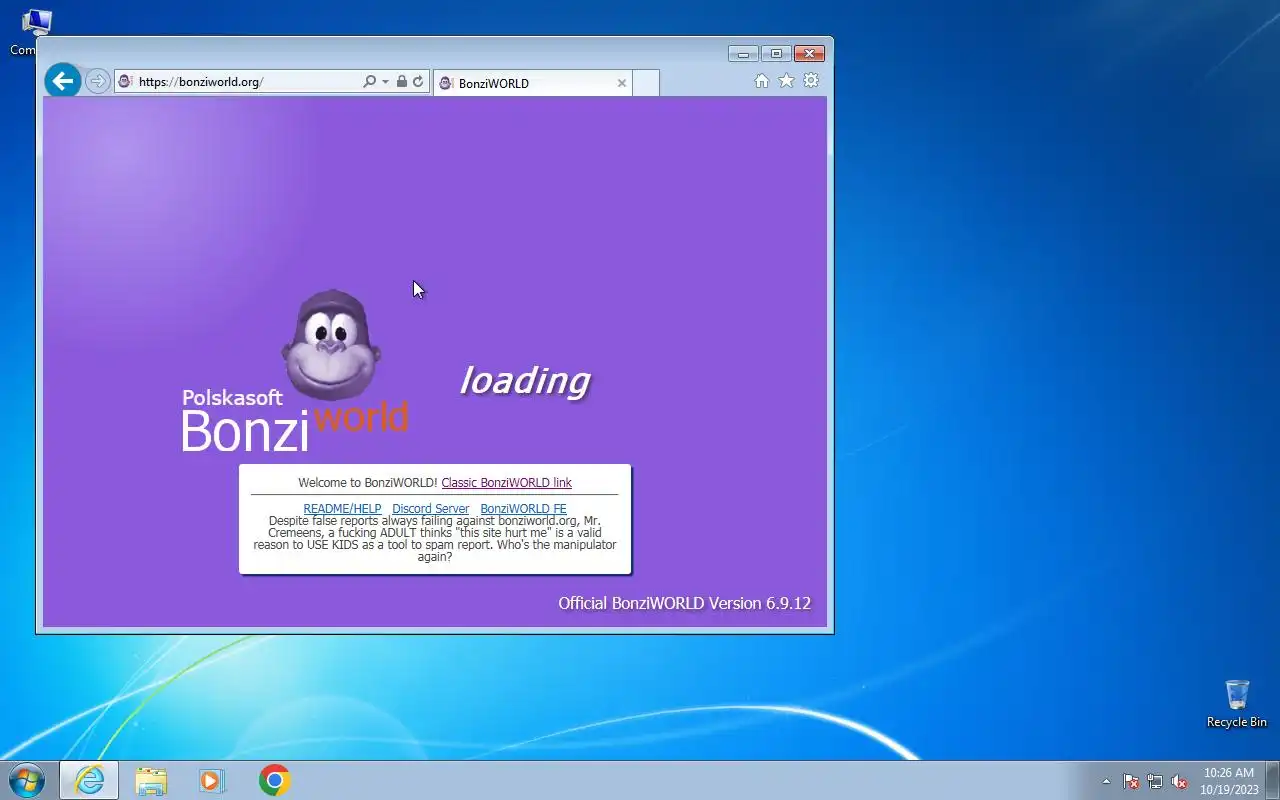Image resolution: width=1280 pixels, height=800 pixels.
Task: Click Internet Explorer taskbar icon
Action: [89, 780]
